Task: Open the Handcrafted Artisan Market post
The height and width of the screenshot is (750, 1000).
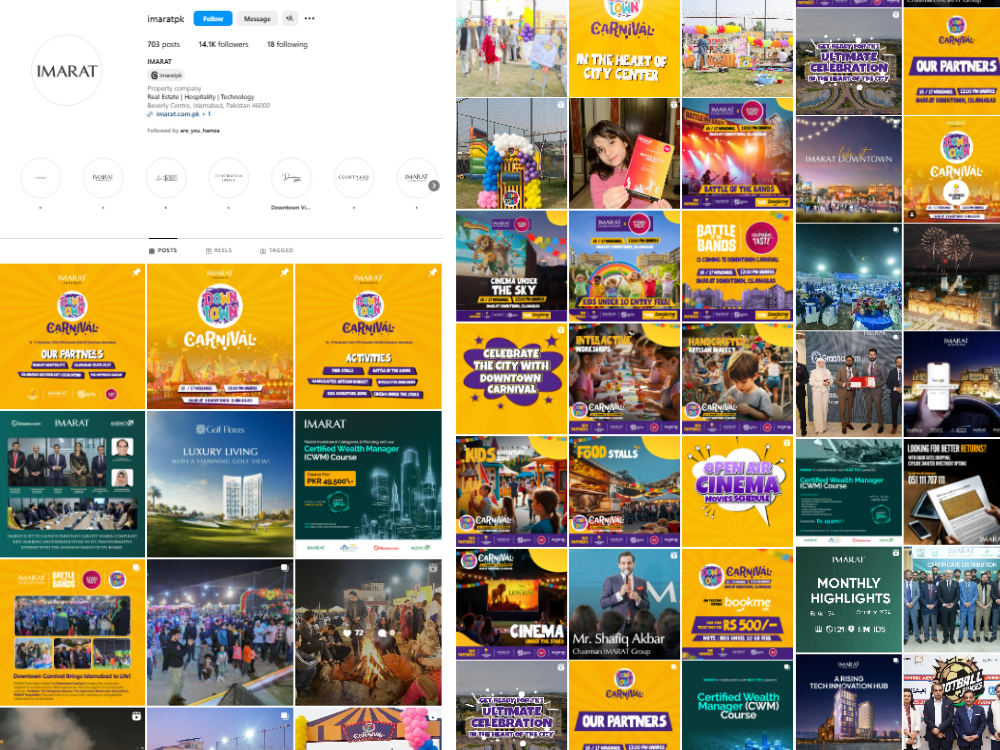Action: 737,378
